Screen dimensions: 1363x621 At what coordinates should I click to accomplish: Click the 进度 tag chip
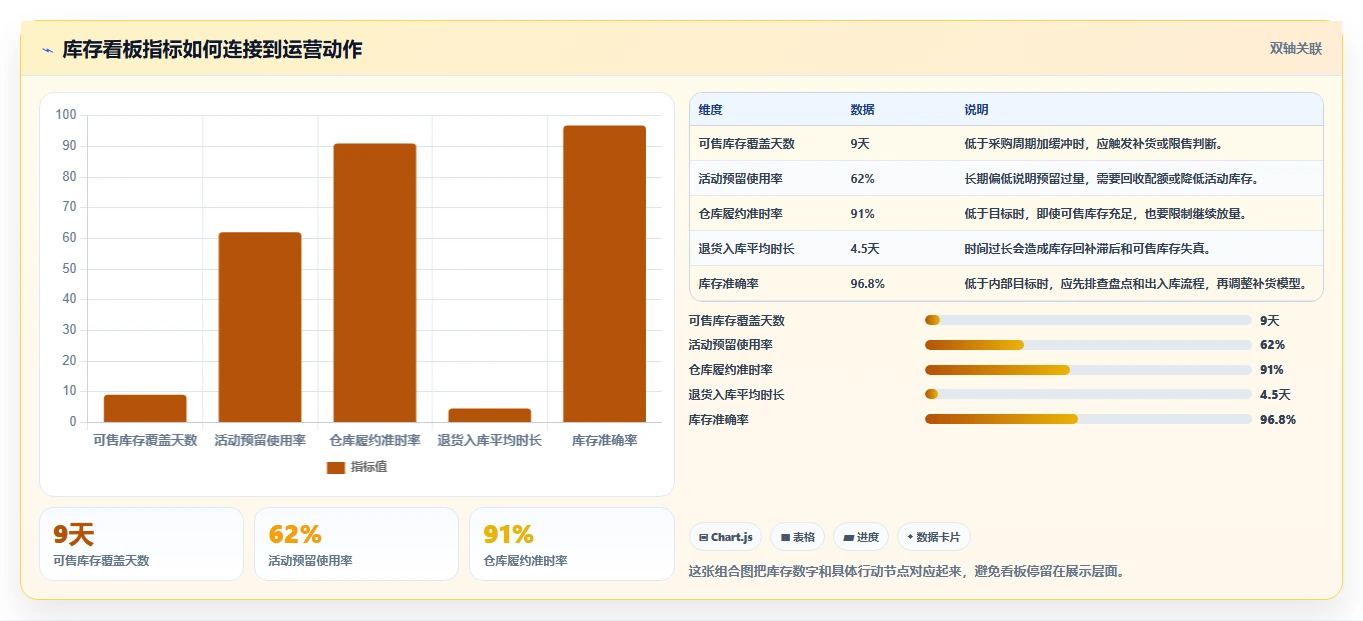[861, 537]
